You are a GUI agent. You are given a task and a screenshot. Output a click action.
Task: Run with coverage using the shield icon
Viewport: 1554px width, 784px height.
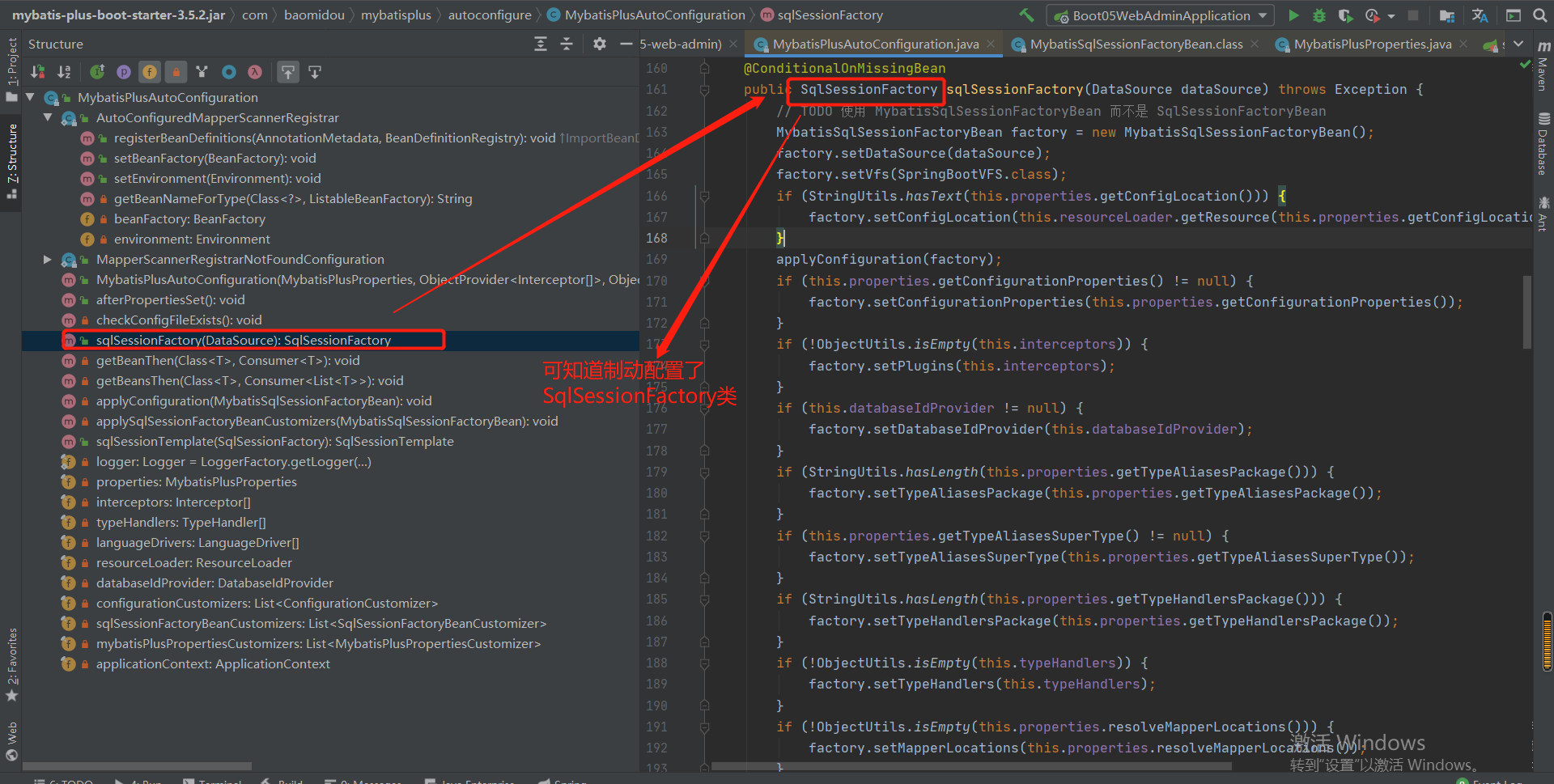(x=1345, y=15)
